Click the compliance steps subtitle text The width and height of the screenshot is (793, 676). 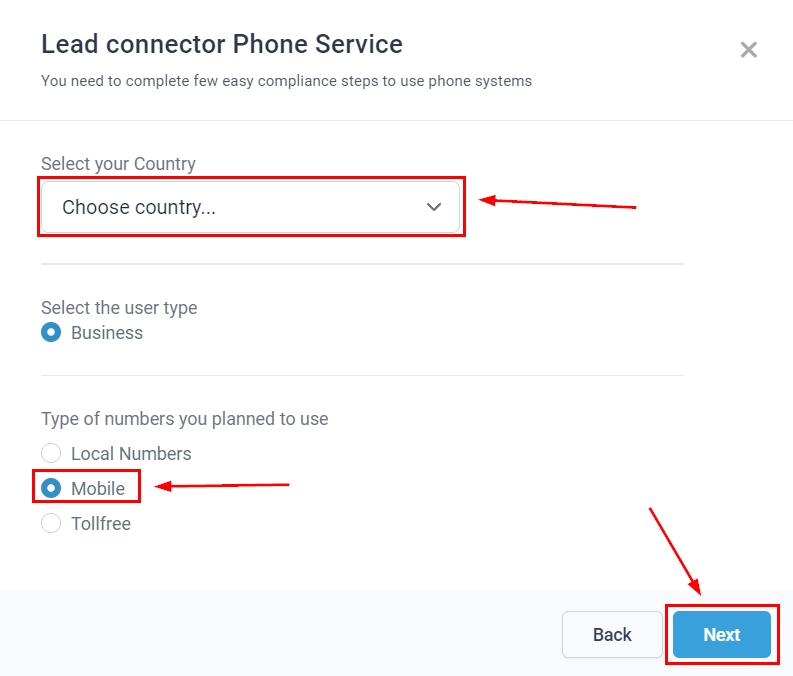286,81
